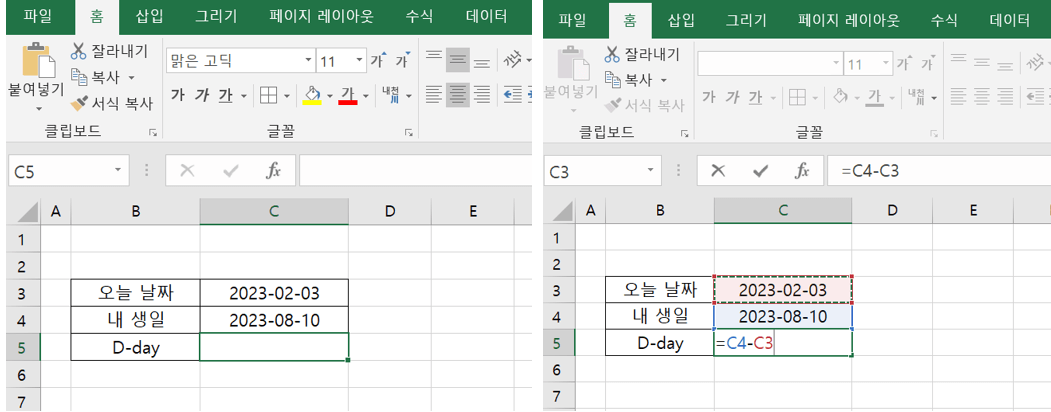Bottom align cell content, left window

click(482, 60)
